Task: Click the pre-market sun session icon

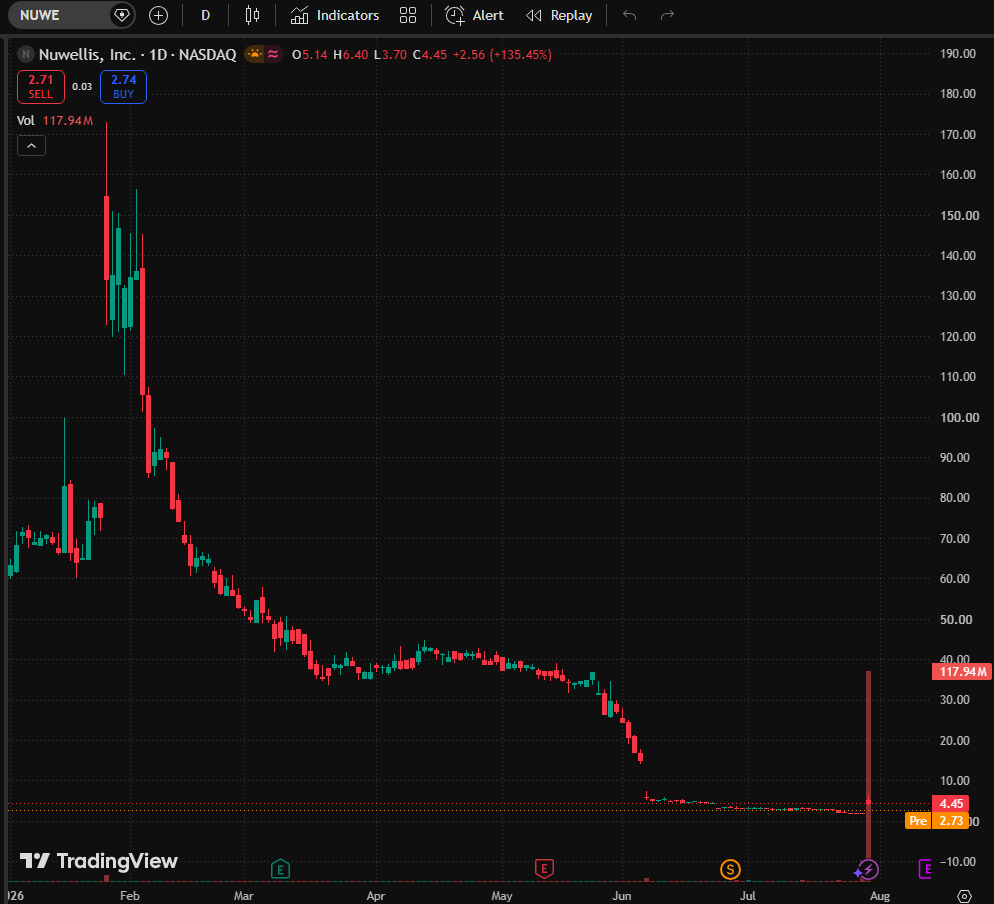Action: click(x=254, y=54)
